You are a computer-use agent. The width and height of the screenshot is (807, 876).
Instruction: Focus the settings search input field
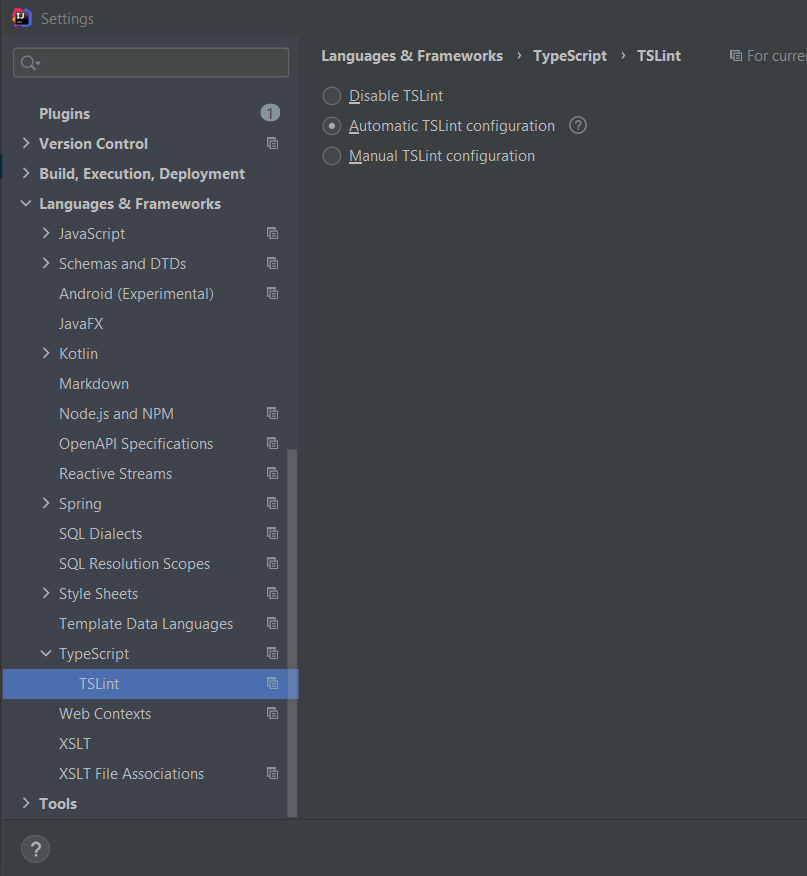(151, 63)
